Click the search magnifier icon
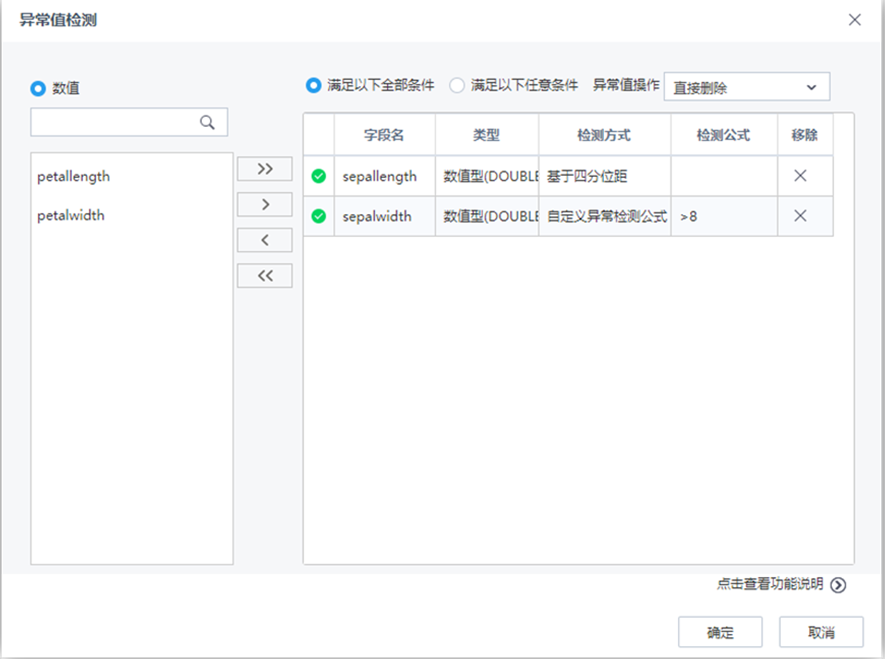885x659 pixels. click(208, 122)
